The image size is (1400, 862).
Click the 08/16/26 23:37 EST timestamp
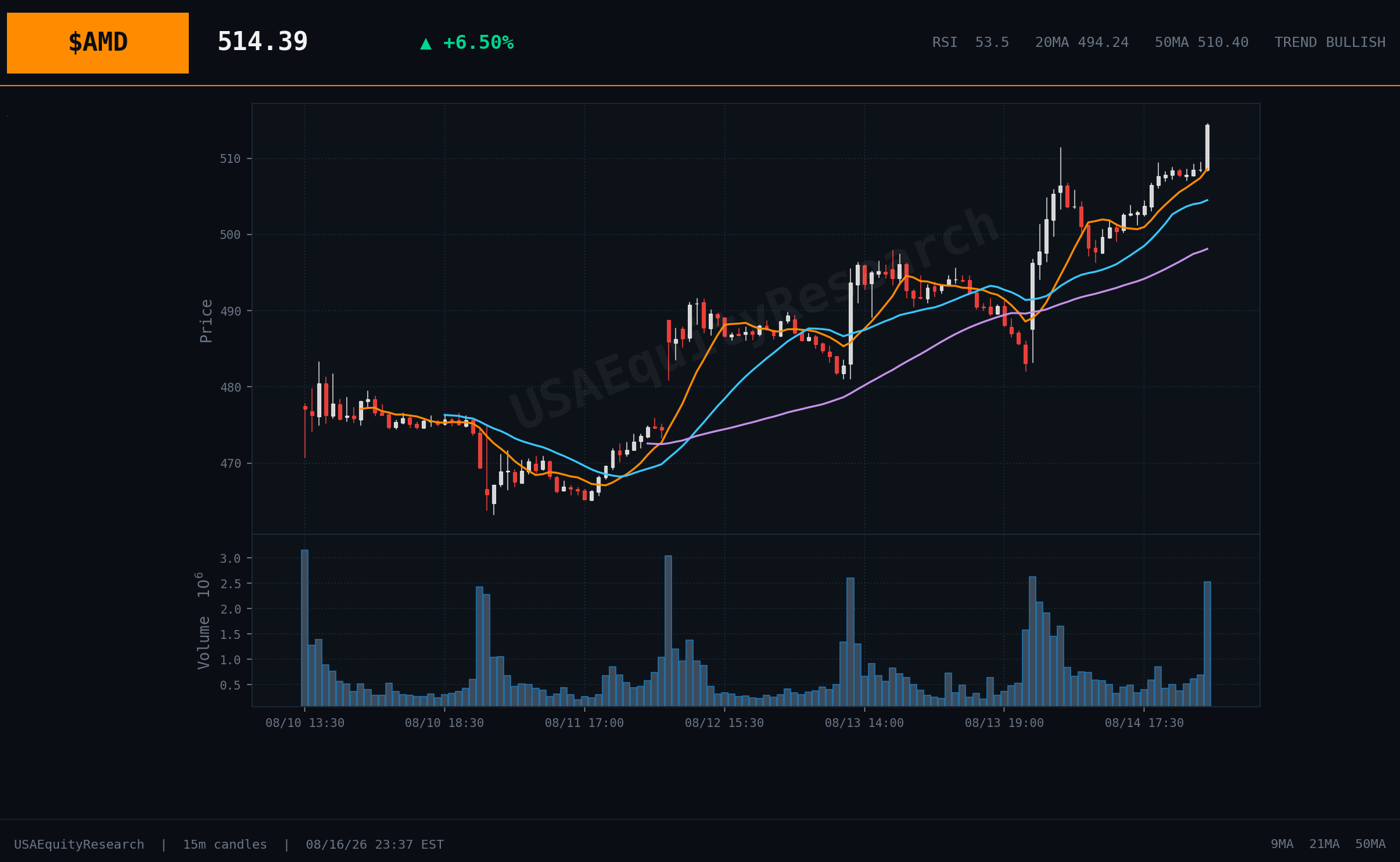[375, 845]
